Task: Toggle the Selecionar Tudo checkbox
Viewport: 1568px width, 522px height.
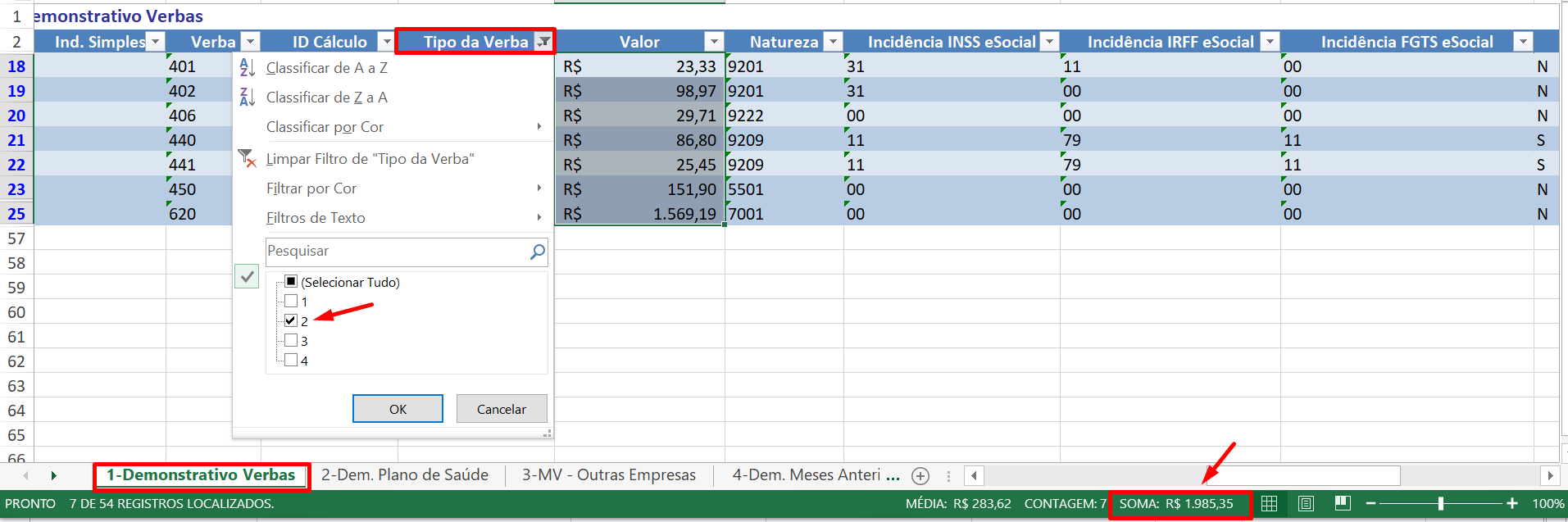Action: click(x=291, y=282)
